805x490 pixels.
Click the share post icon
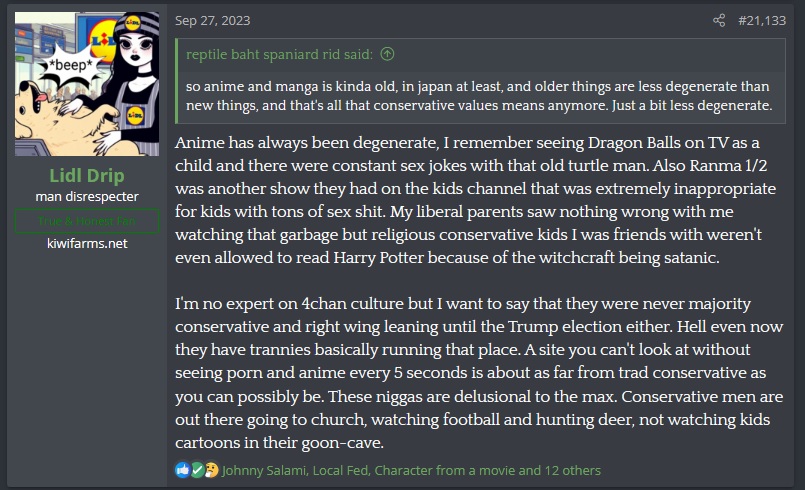(719, 20)
